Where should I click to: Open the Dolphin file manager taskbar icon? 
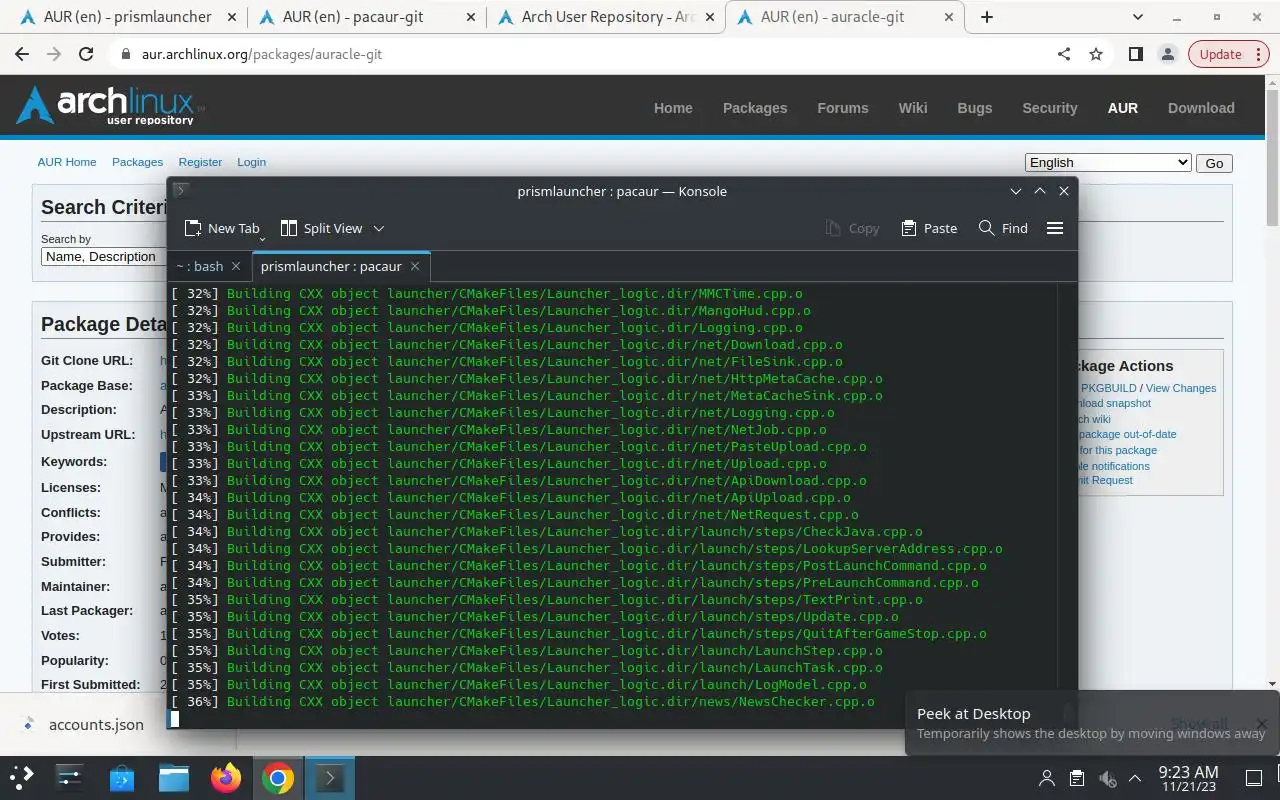tap(174, 777)
